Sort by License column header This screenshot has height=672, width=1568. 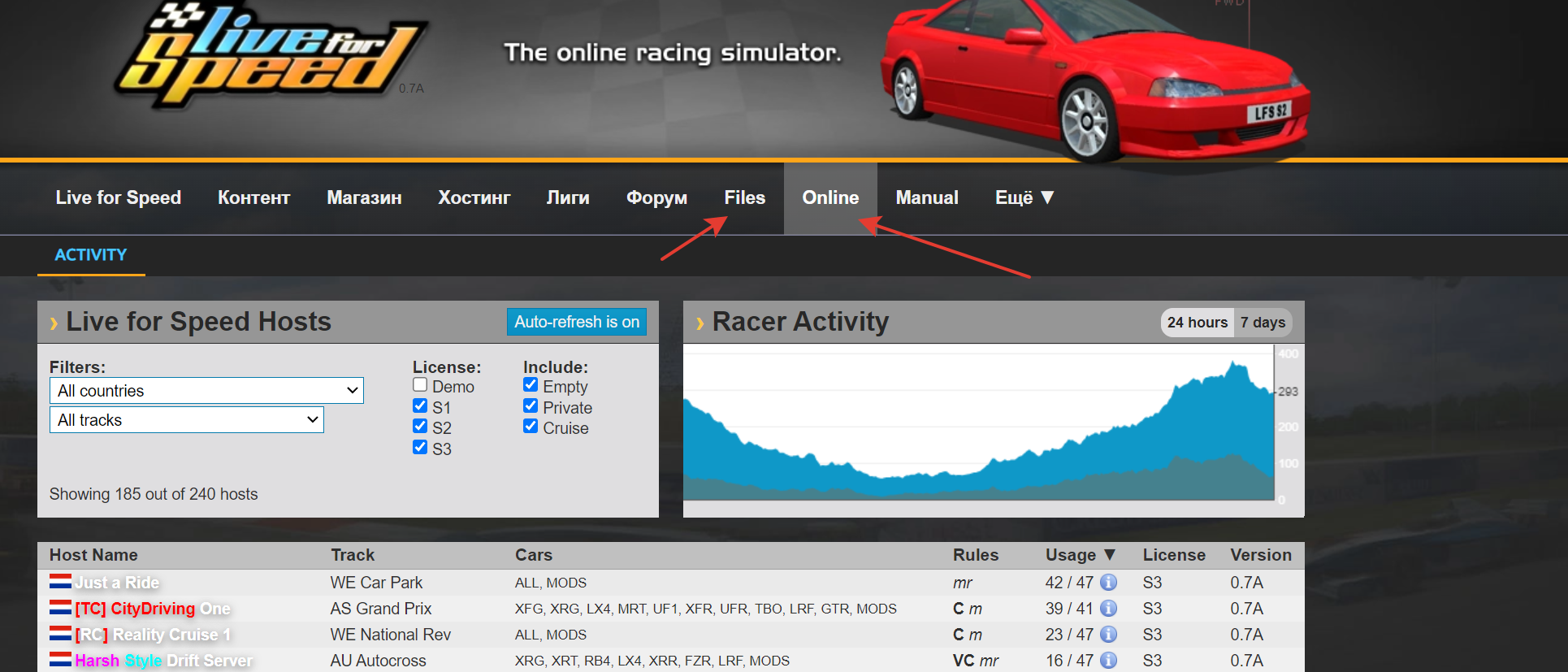pyautogui.click(x=1174, y=555)
